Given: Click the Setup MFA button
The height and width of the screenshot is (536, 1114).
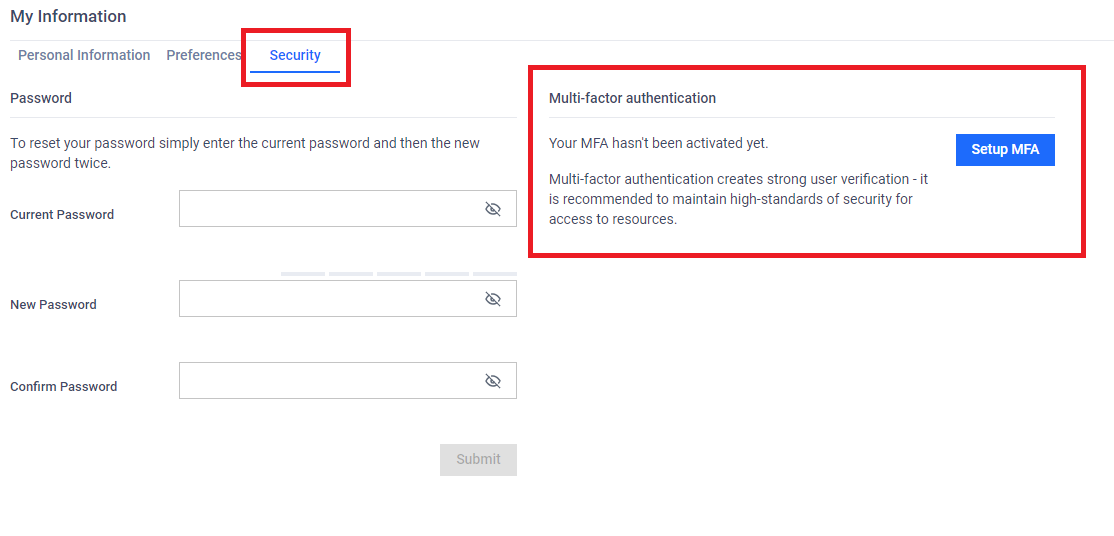Looking at the screenshot, I should coord(1005,150).
